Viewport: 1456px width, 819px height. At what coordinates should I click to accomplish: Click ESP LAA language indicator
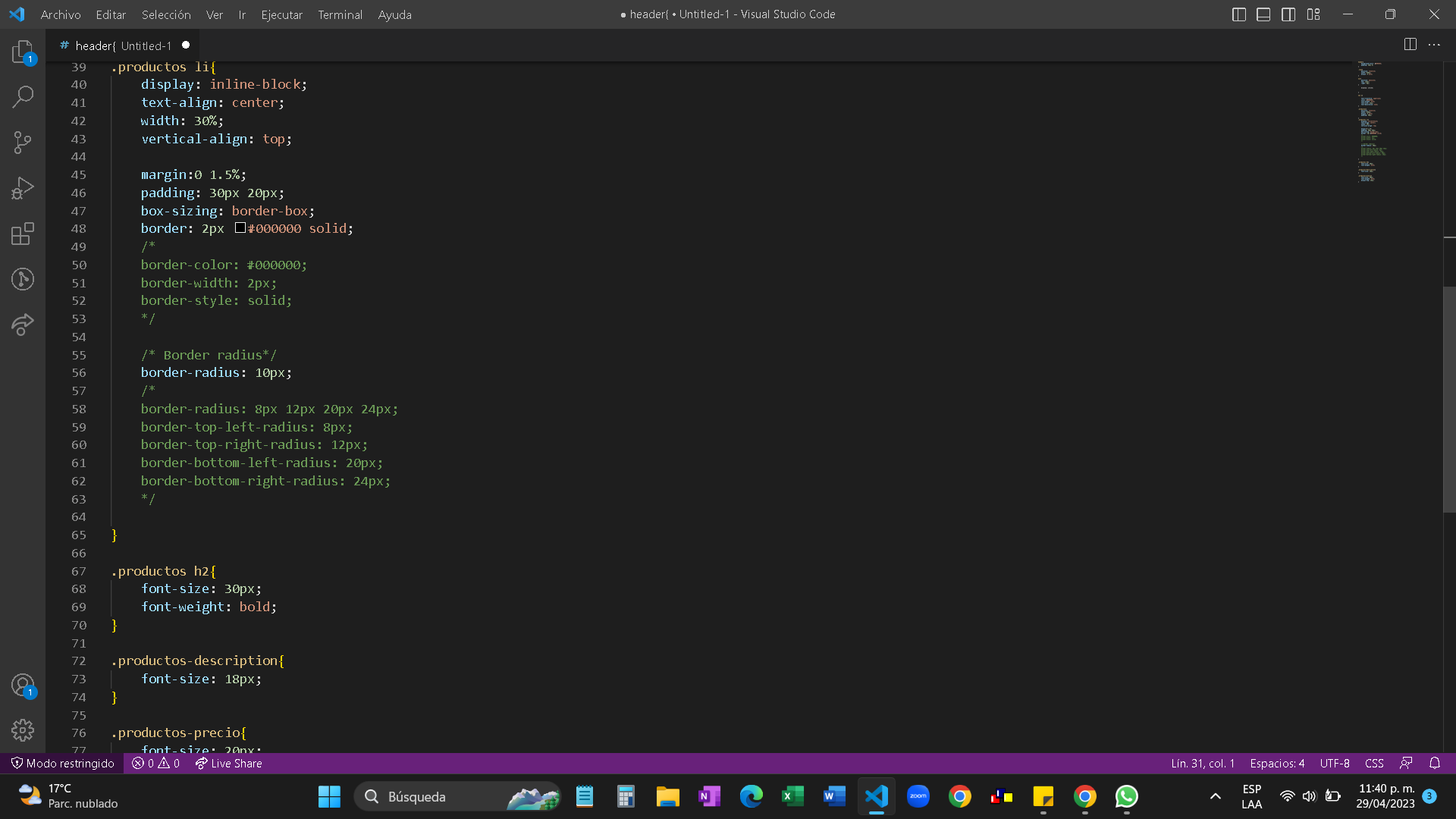coord(1251,796)
